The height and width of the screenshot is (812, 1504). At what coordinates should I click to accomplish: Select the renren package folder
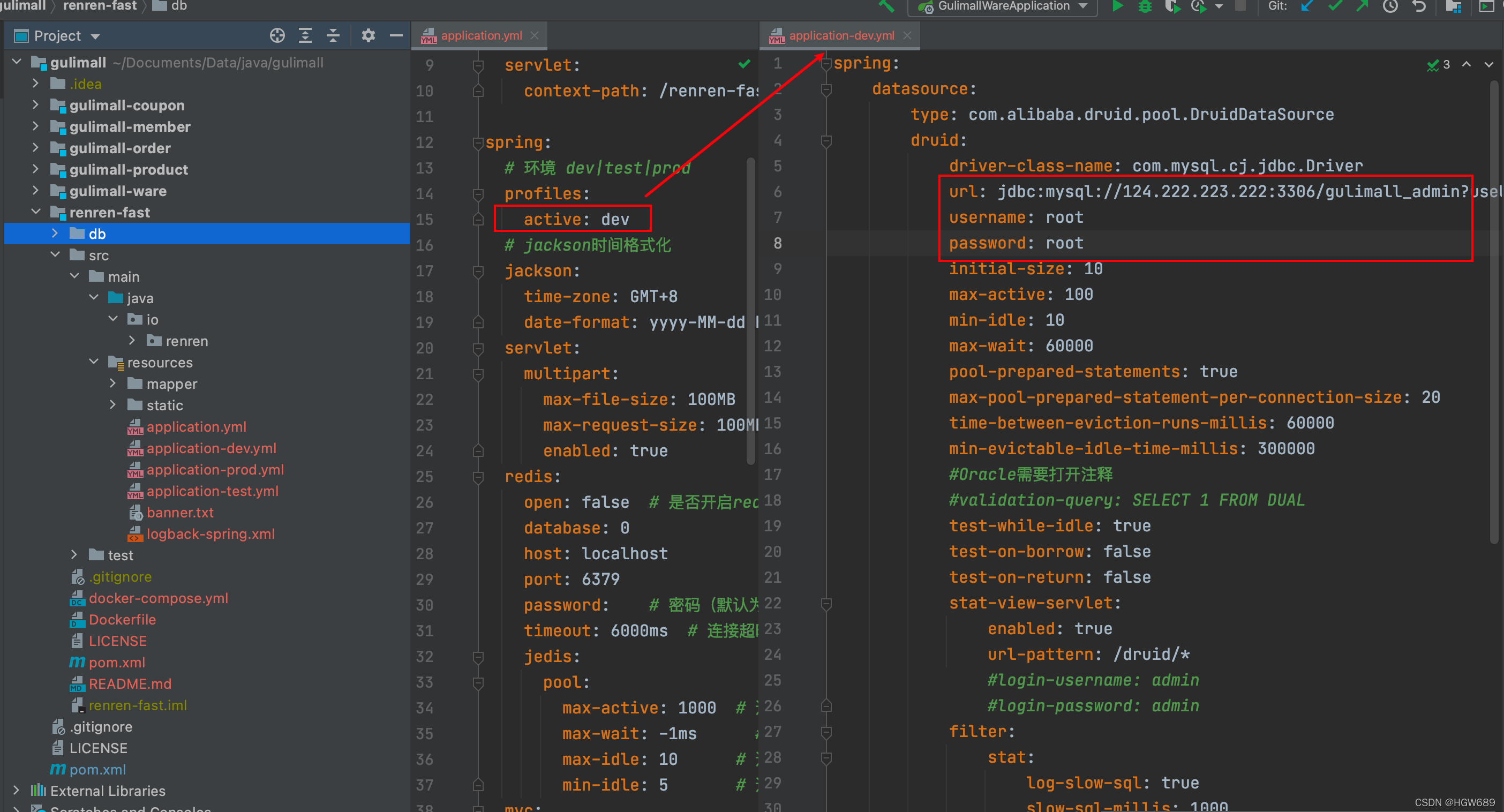186,341
